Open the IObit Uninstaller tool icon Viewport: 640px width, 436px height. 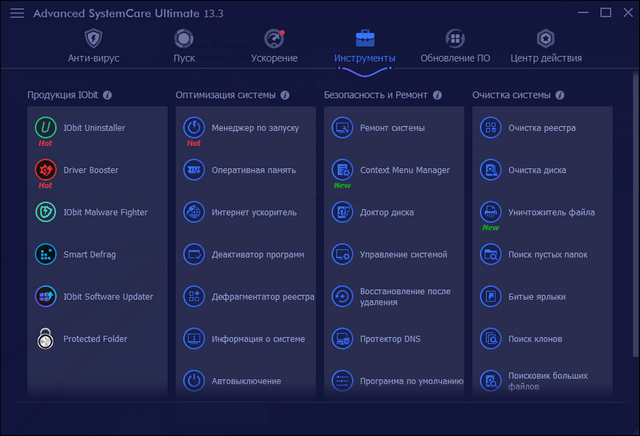[x=46, y=127]
